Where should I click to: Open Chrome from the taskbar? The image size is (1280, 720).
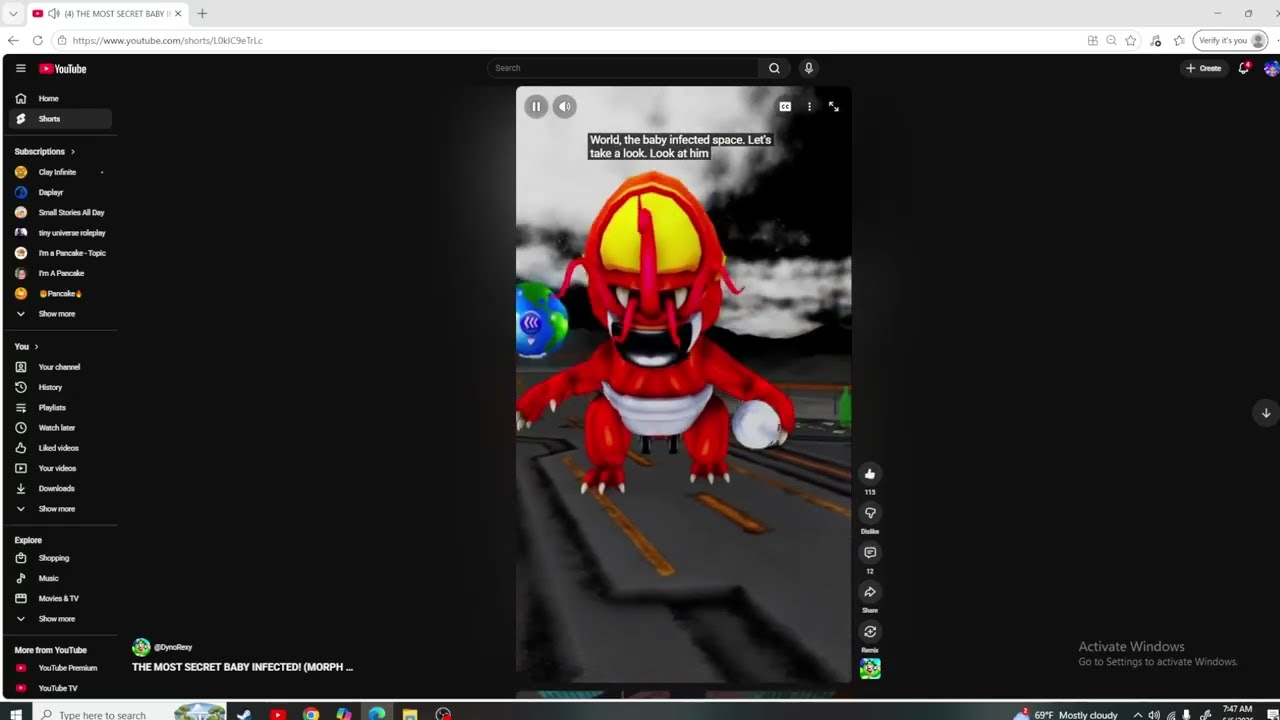(311, 714)
